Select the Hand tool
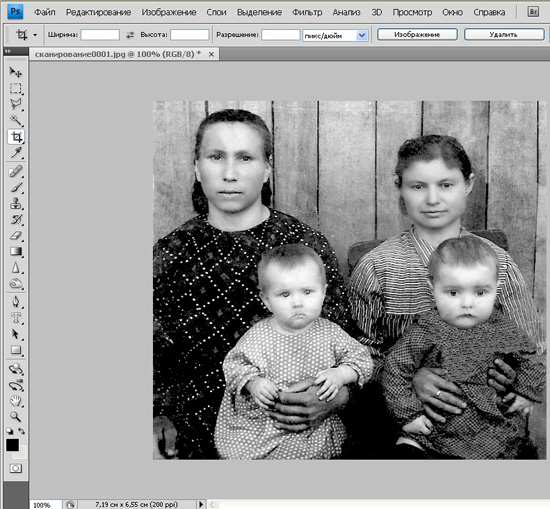The width and height of the screenshot is (550, 509). click(15, 401)
